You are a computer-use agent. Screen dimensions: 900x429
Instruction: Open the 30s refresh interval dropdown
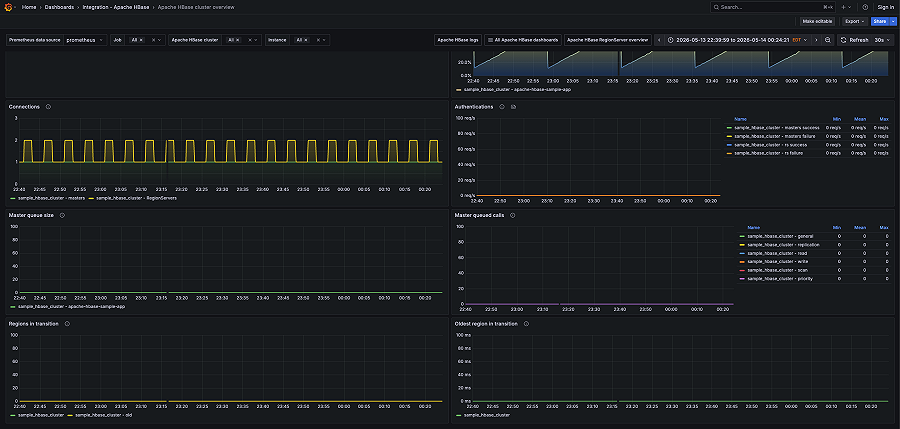[x=882, y=40]
